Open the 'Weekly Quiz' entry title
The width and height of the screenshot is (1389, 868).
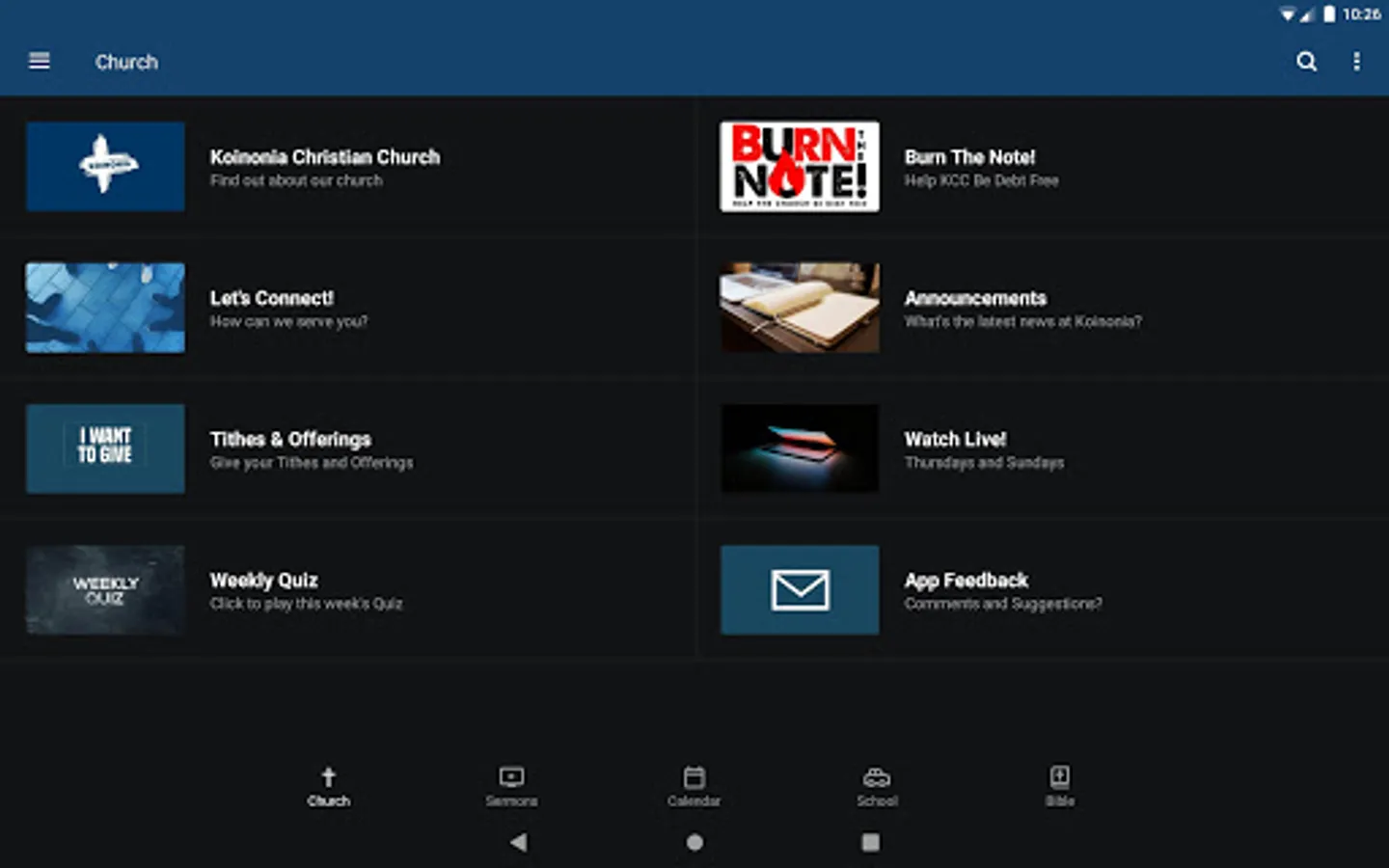(263, 580)
